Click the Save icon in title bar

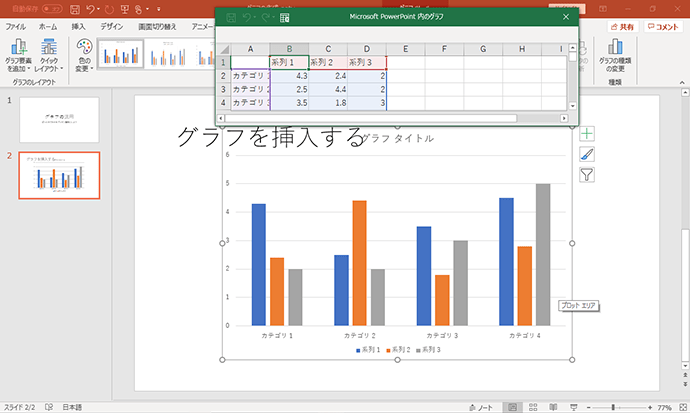75,9
